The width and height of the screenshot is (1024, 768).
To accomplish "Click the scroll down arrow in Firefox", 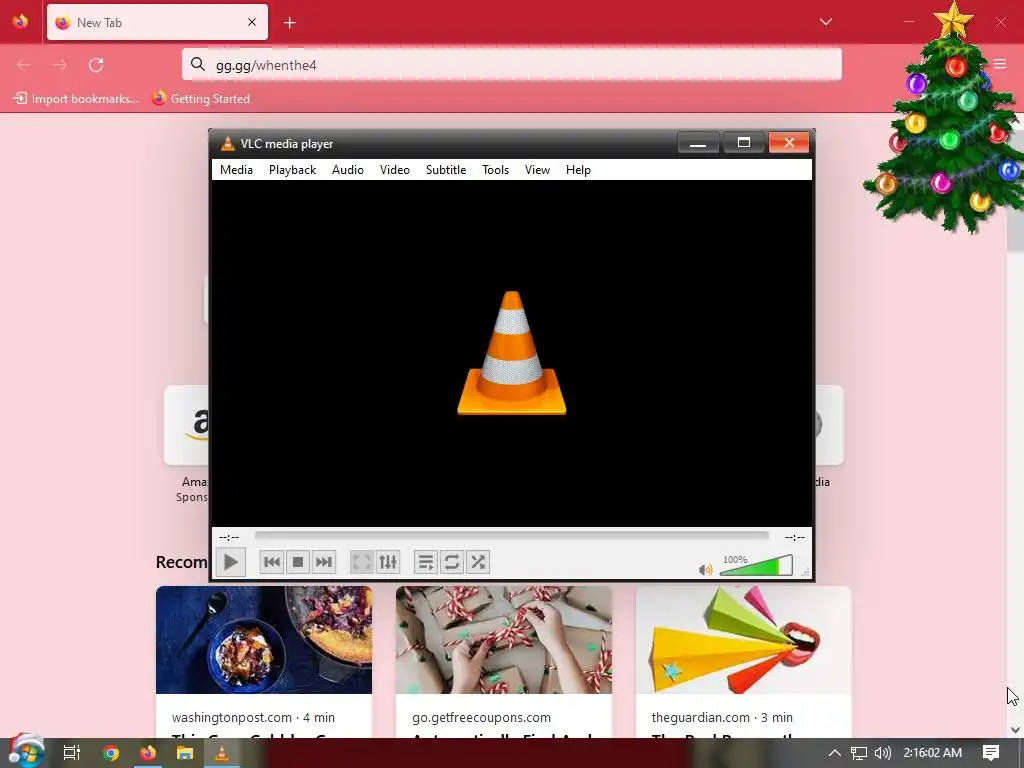I will tap(1015, 730).
